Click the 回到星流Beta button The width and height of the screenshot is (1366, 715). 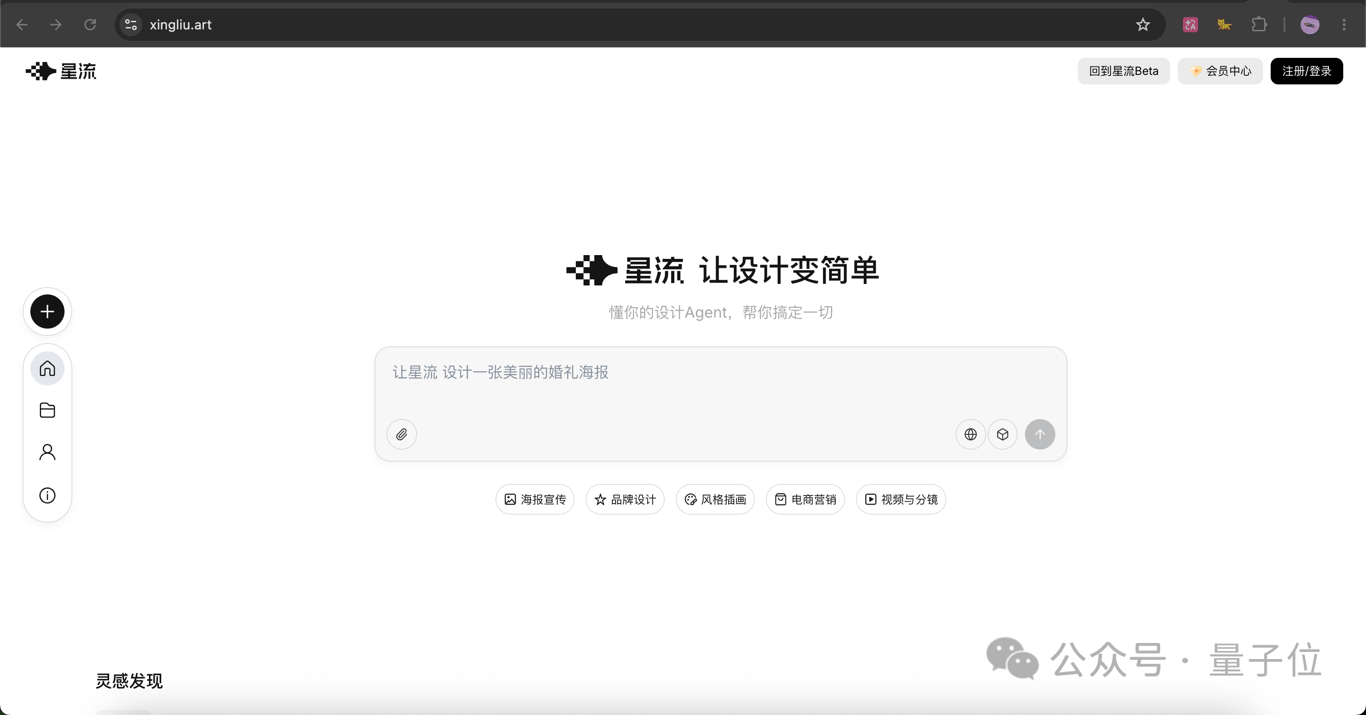tap(1124, 71)
